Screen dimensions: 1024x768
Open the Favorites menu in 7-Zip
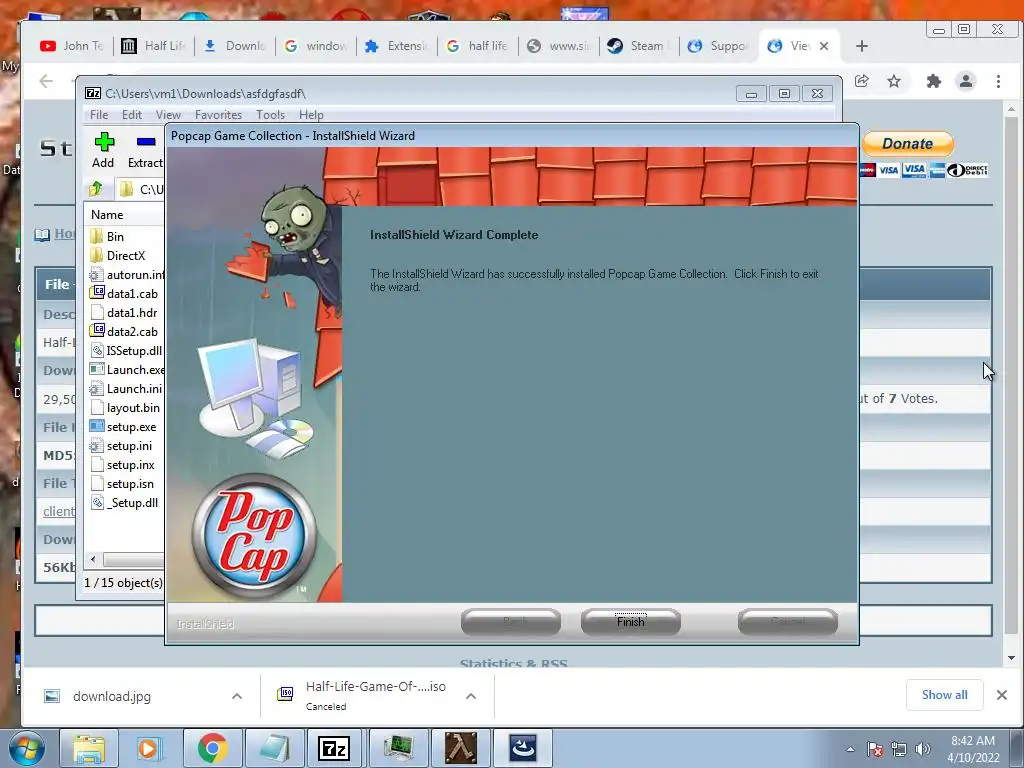(x=218, y=114)
